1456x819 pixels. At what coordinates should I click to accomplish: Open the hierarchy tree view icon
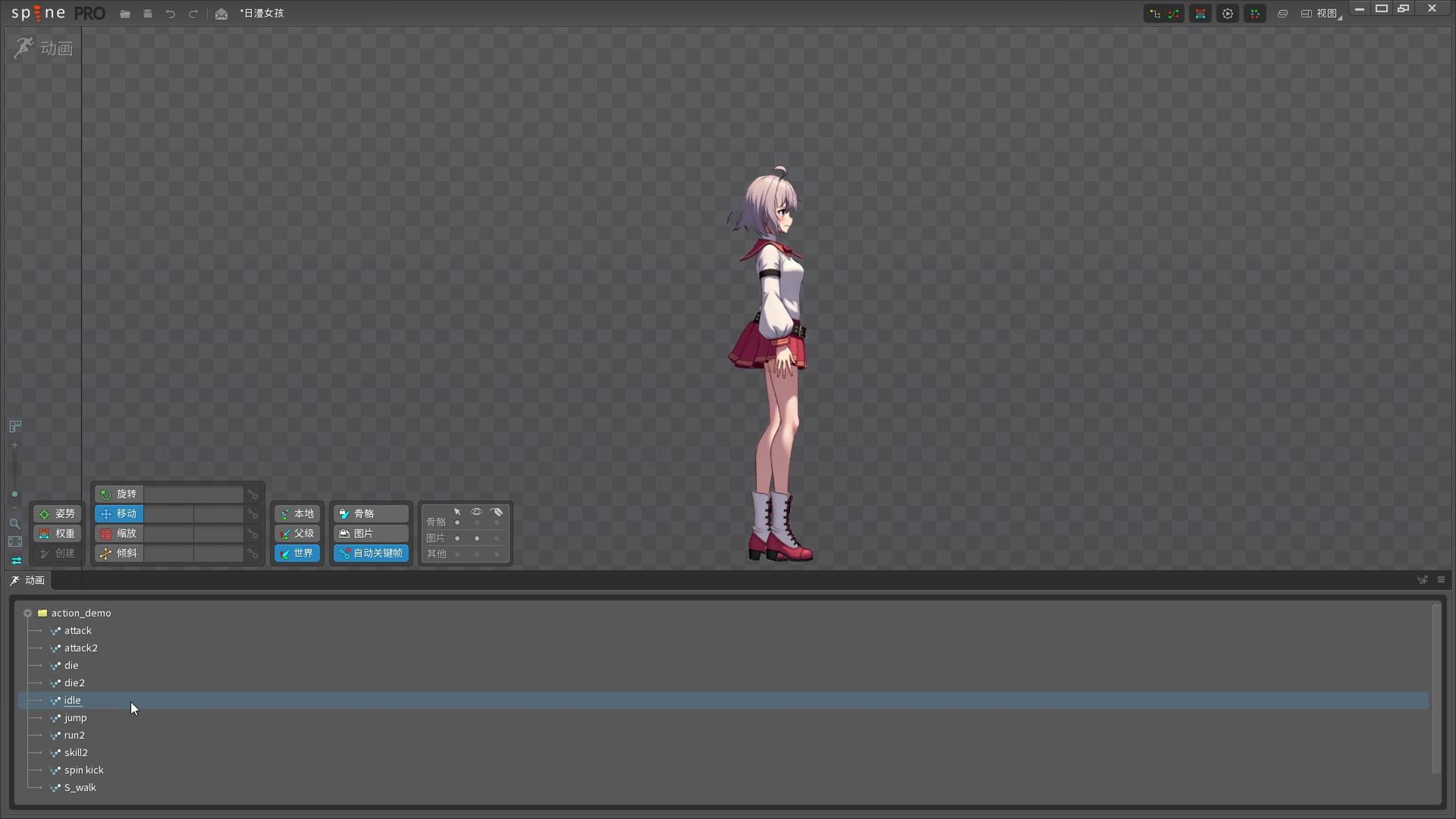(x=1155, y=14)
